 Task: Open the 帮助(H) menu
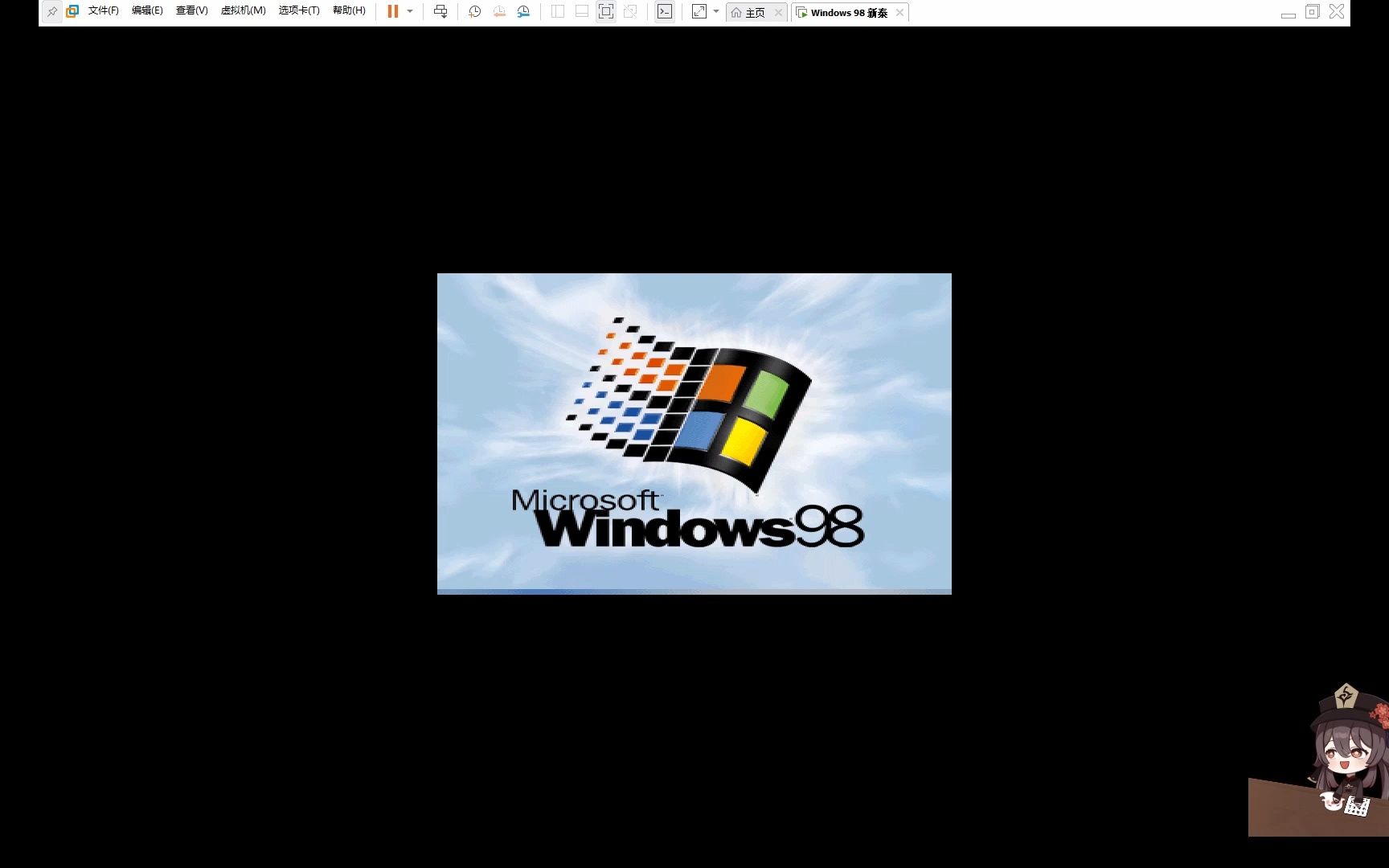[349, 11]
